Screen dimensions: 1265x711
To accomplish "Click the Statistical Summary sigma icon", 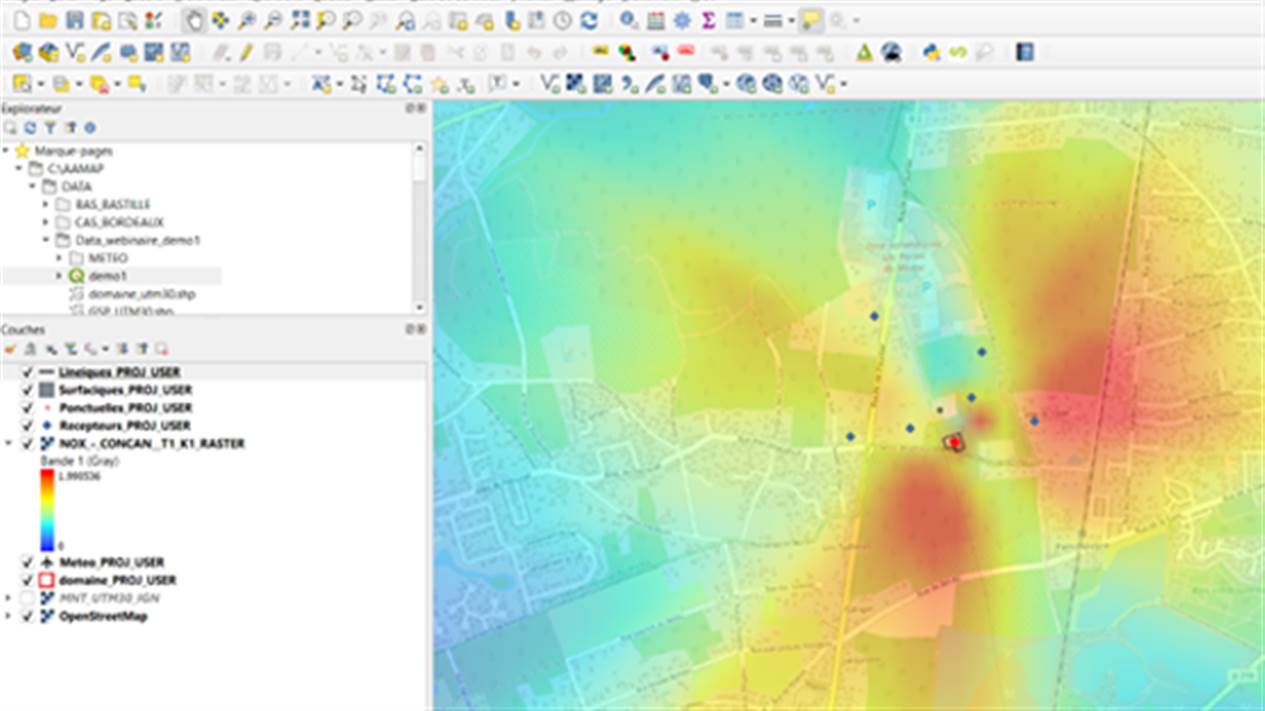I will (708, 20).
